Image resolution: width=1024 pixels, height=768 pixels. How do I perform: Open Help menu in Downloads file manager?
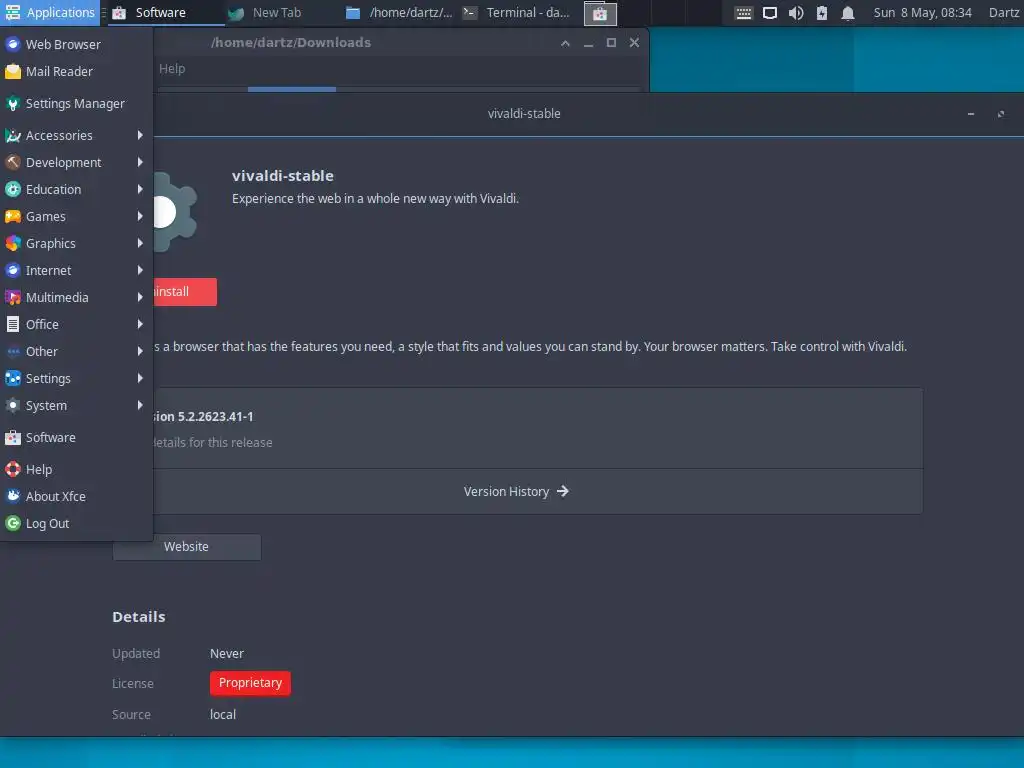[x=172, y=69]
